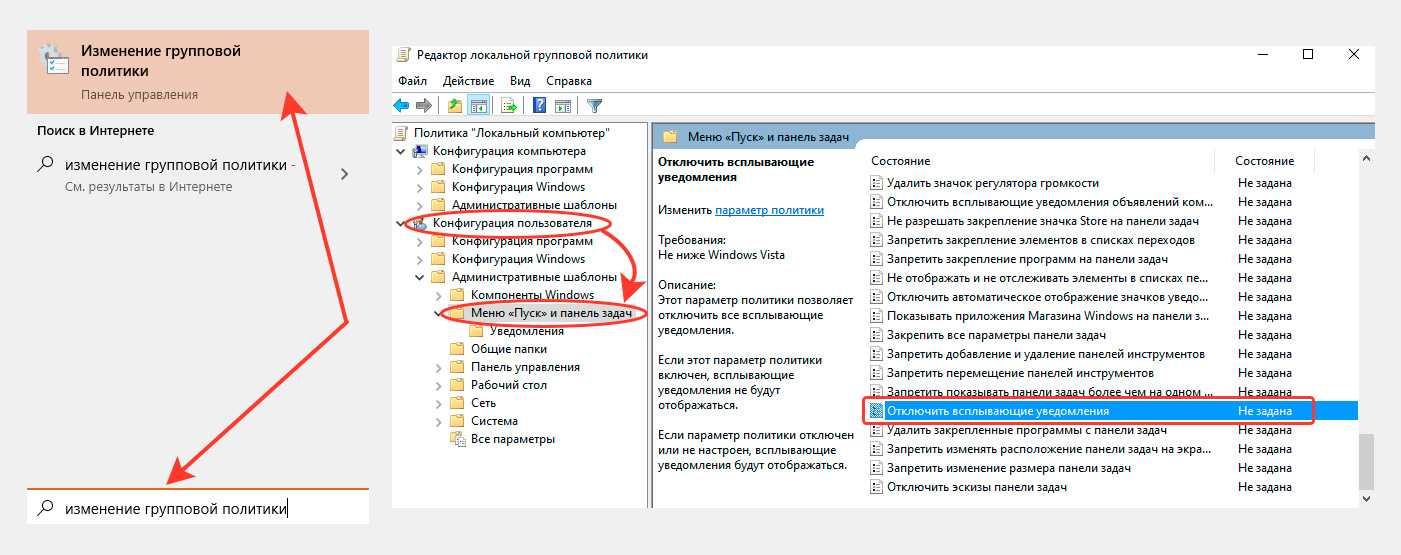Viewport: 1401px width, 555px height.
Task: Click the Filter funnel toolbar icon
Action: [594, 105]
